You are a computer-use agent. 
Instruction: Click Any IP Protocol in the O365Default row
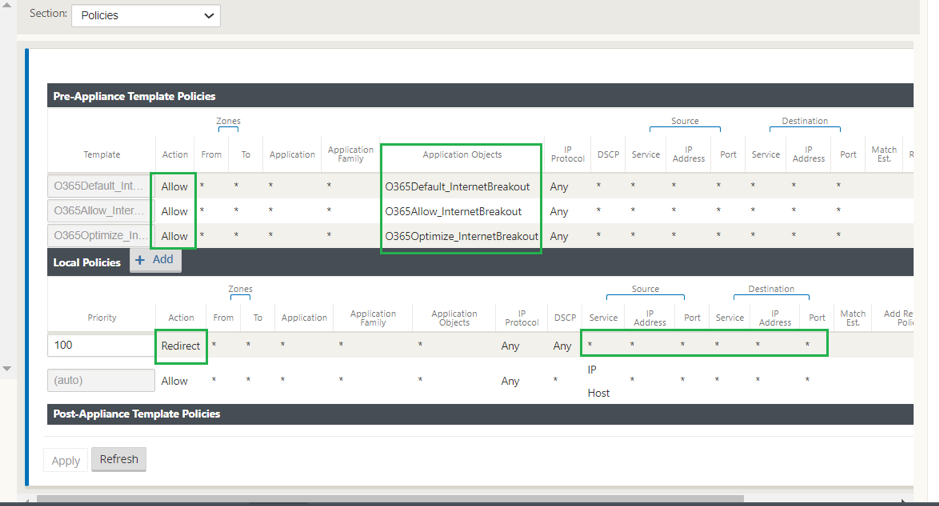coord(559,187)
